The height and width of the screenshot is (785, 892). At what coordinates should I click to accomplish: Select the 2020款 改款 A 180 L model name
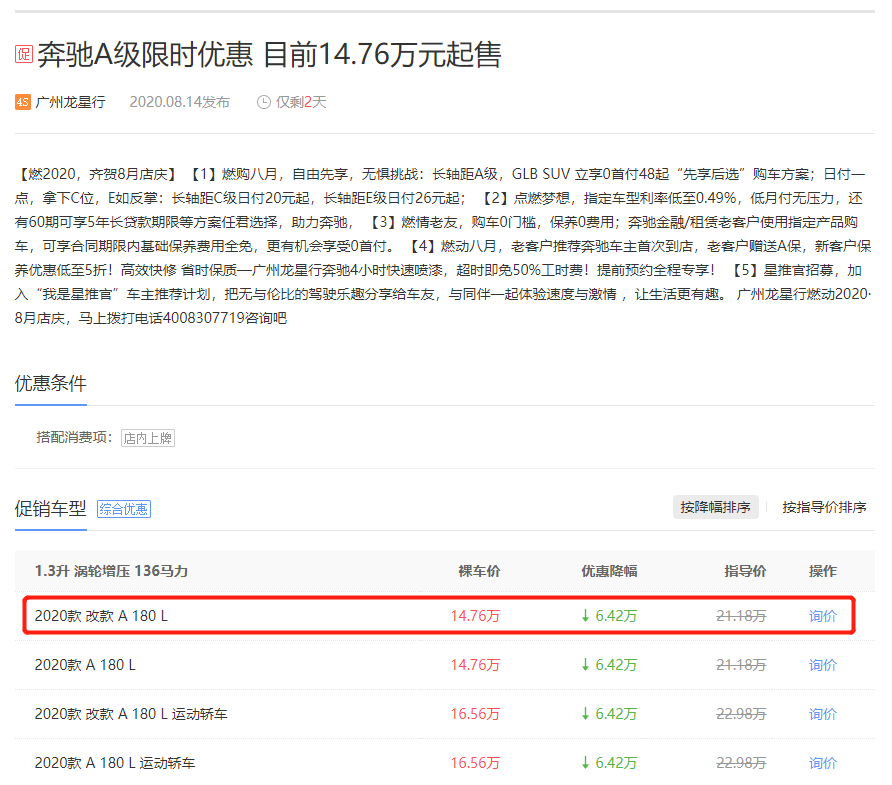pyautogui.click(x=101, y=616)
